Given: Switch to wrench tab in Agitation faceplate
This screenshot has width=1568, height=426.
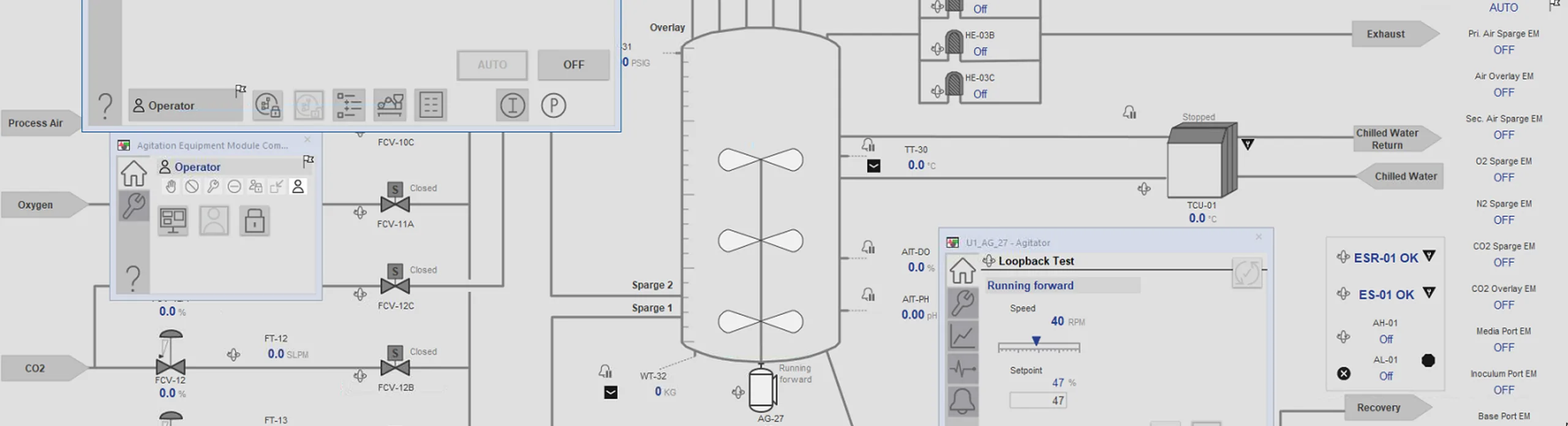Looking at the screenshot, I should point(133,205).
